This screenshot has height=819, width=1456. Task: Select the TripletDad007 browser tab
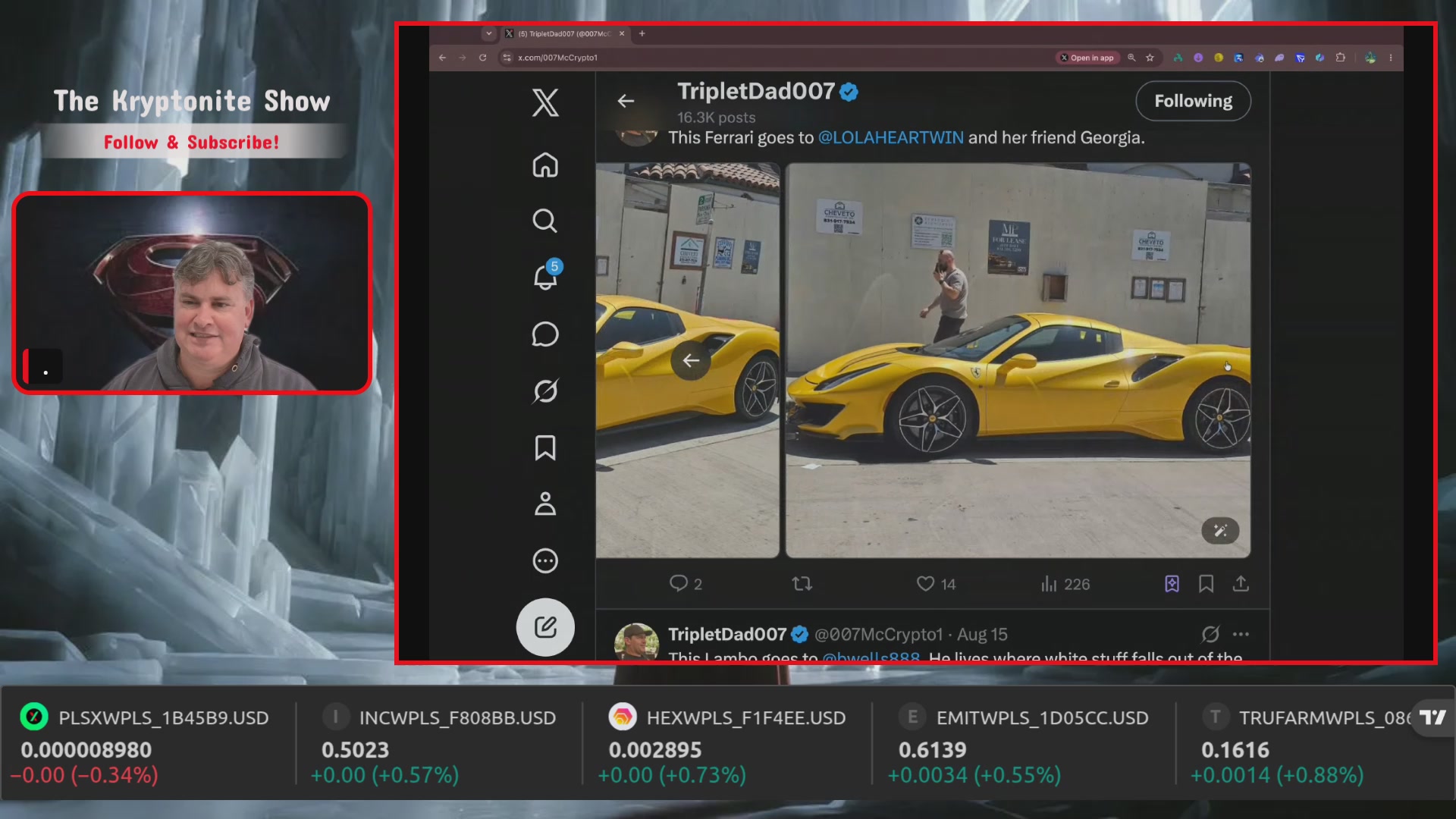coord(564,33)
